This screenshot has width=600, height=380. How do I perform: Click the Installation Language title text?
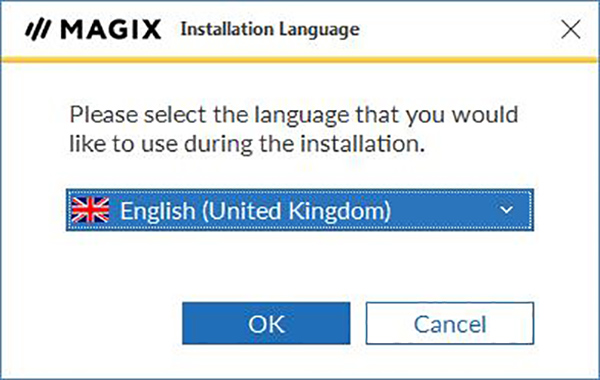[270, 30]
